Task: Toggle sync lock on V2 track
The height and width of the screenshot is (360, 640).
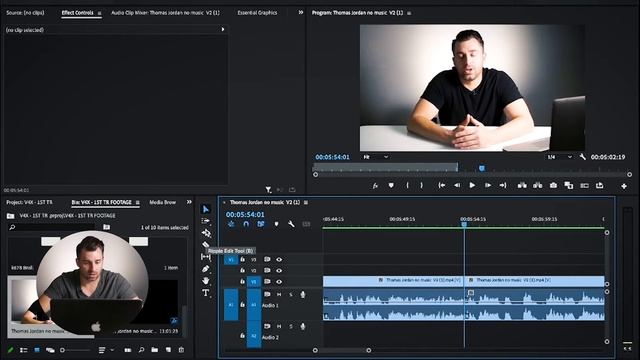Action: [267, 271]
